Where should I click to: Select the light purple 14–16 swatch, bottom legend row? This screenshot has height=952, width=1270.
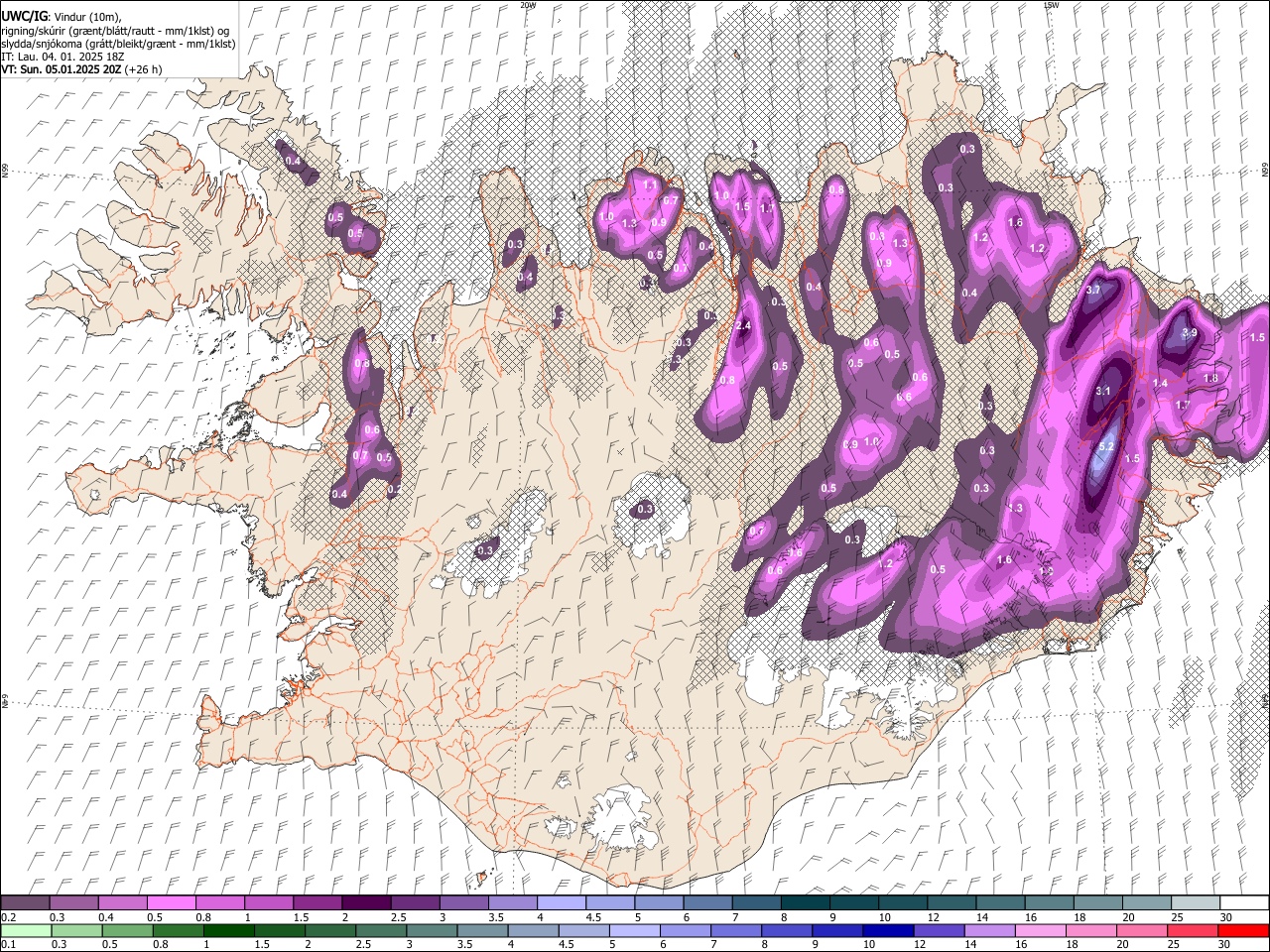989,931
